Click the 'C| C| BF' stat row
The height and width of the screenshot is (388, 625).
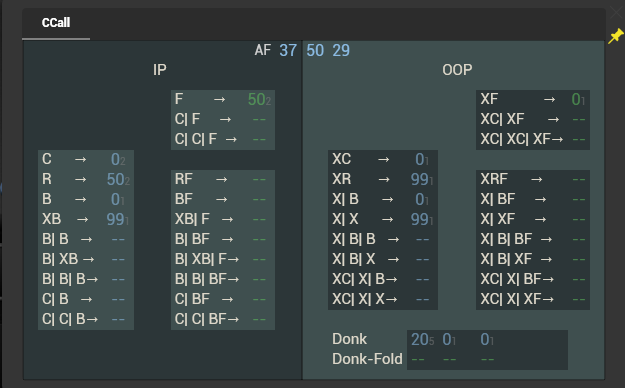pyautogui.click(x=223, y=319)
